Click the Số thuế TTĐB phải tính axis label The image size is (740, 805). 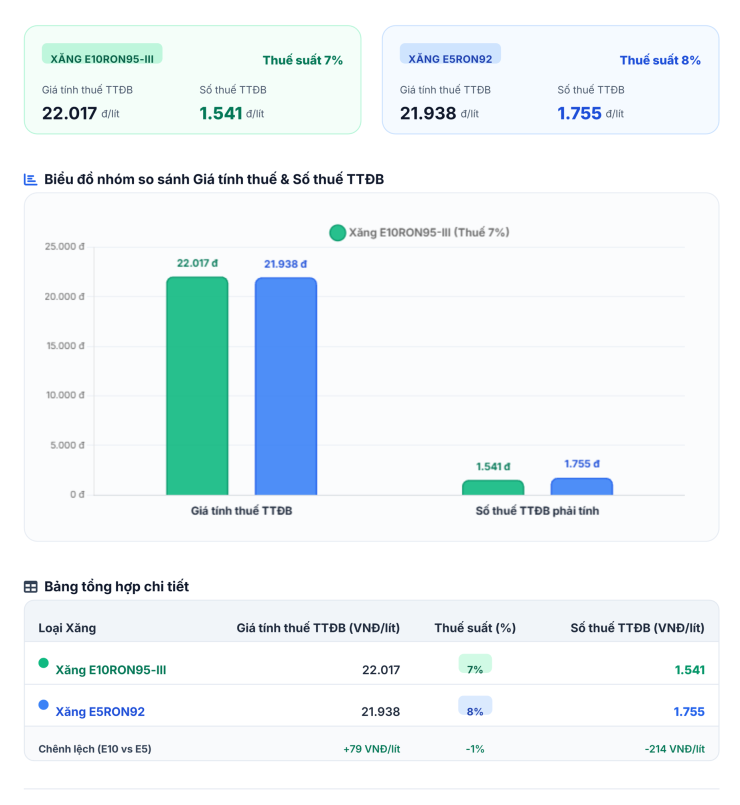pos(537,511)
